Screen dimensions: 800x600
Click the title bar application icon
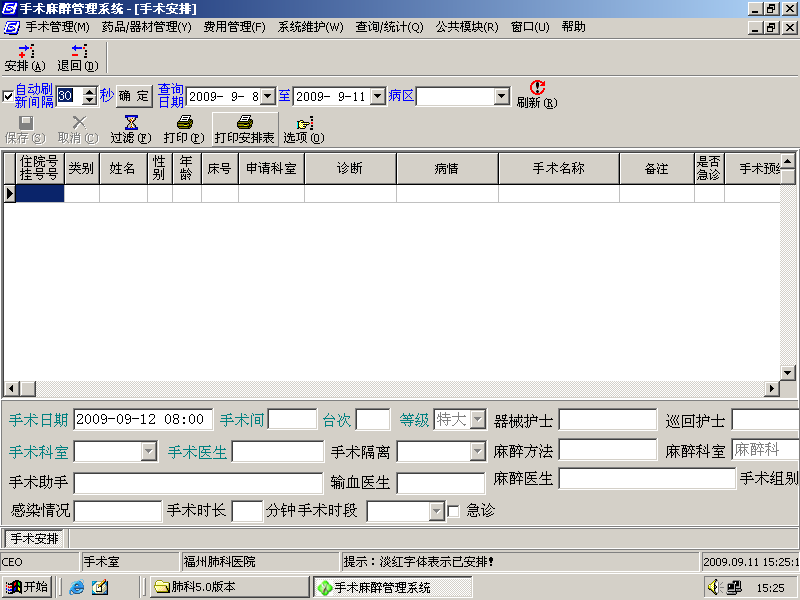tap(10, 9)
